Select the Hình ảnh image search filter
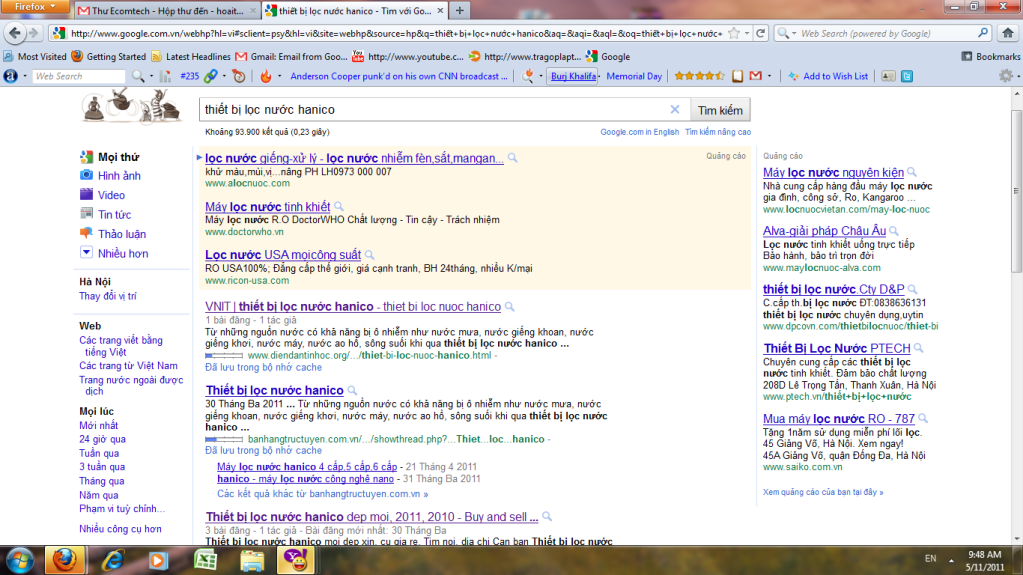This screenshot has height=575, width=1023. [x=119, y=176]
